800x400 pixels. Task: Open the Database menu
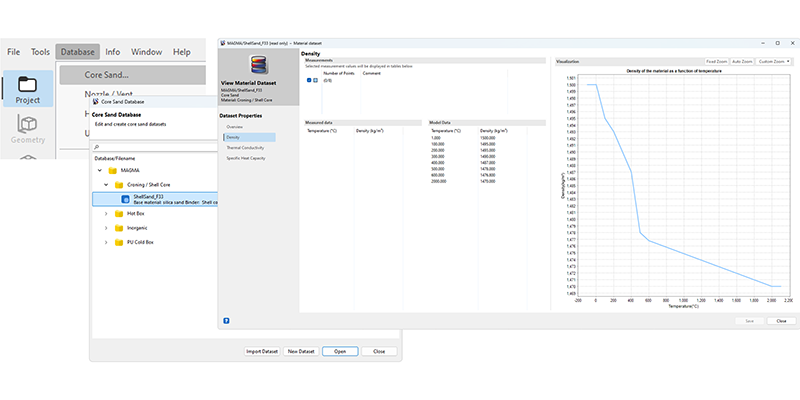click(x=77, y=52)
